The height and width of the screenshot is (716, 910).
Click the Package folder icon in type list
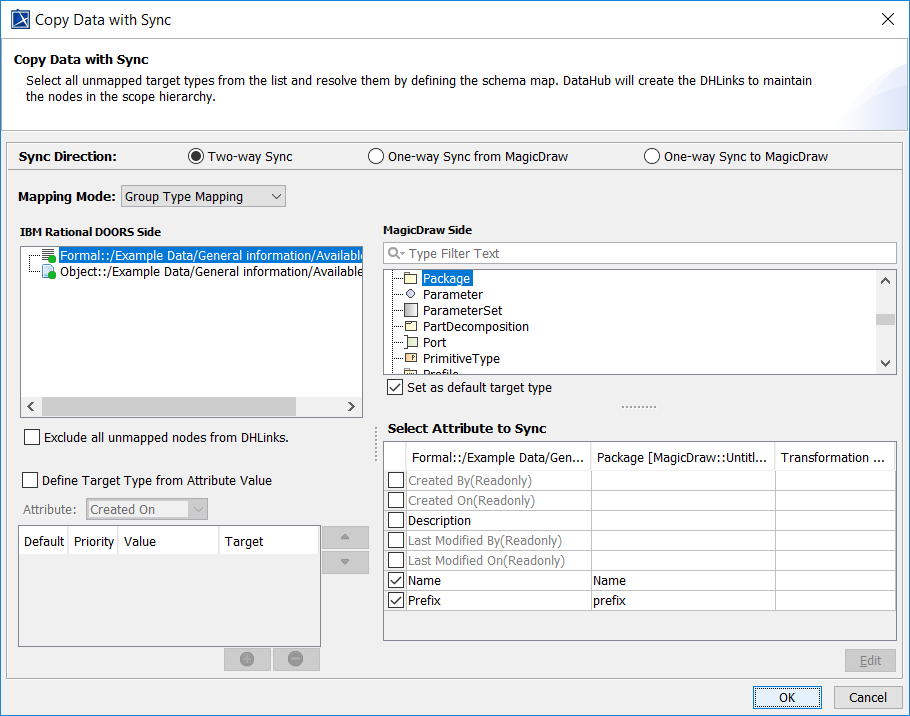point(410,279)
